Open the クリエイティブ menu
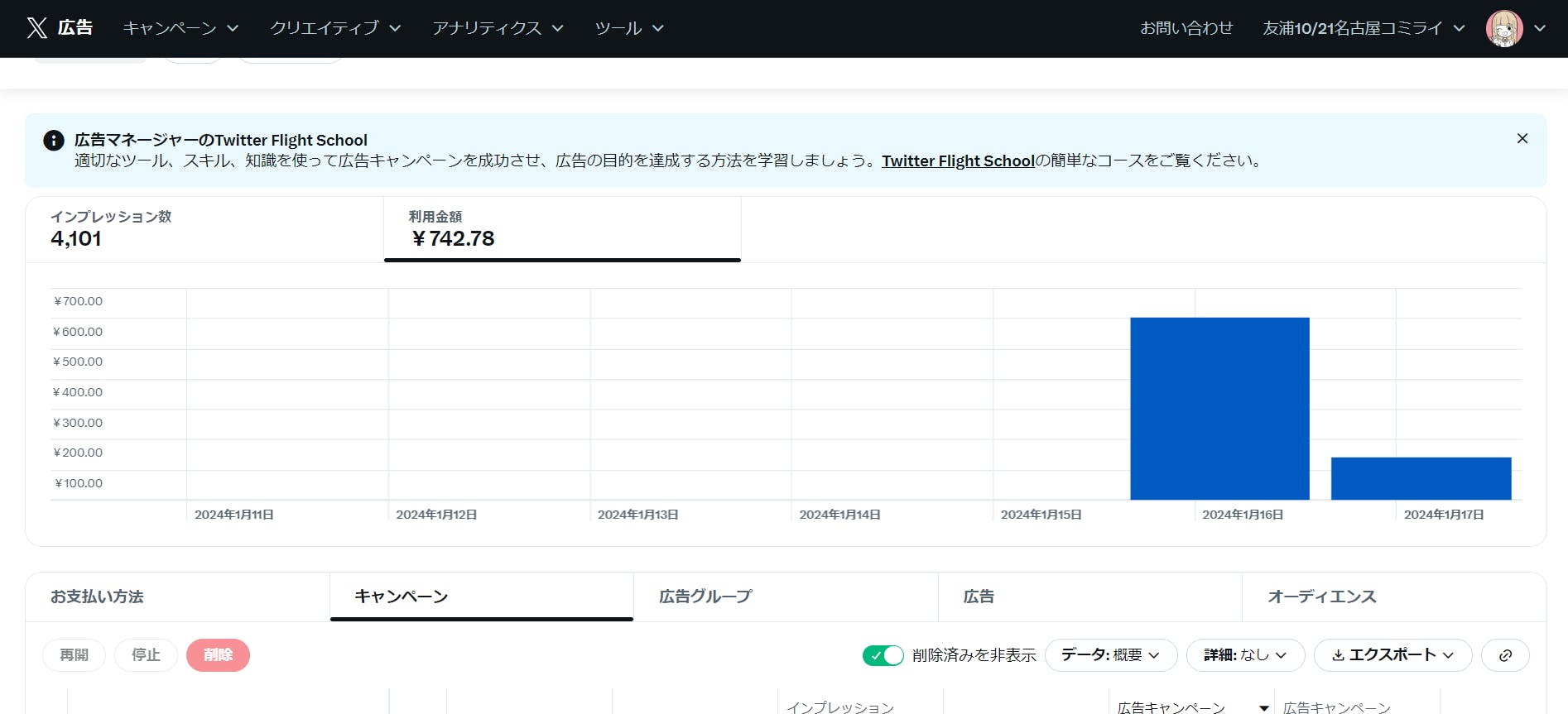1568x714 pixels. (x=335, y=28)
